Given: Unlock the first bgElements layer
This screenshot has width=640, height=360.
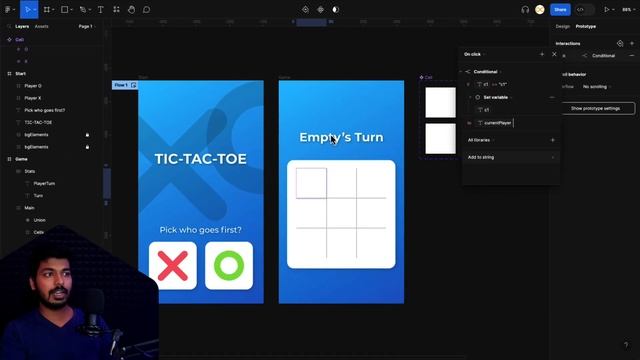Looking at the screenshot, I should (x=87, y=135).
